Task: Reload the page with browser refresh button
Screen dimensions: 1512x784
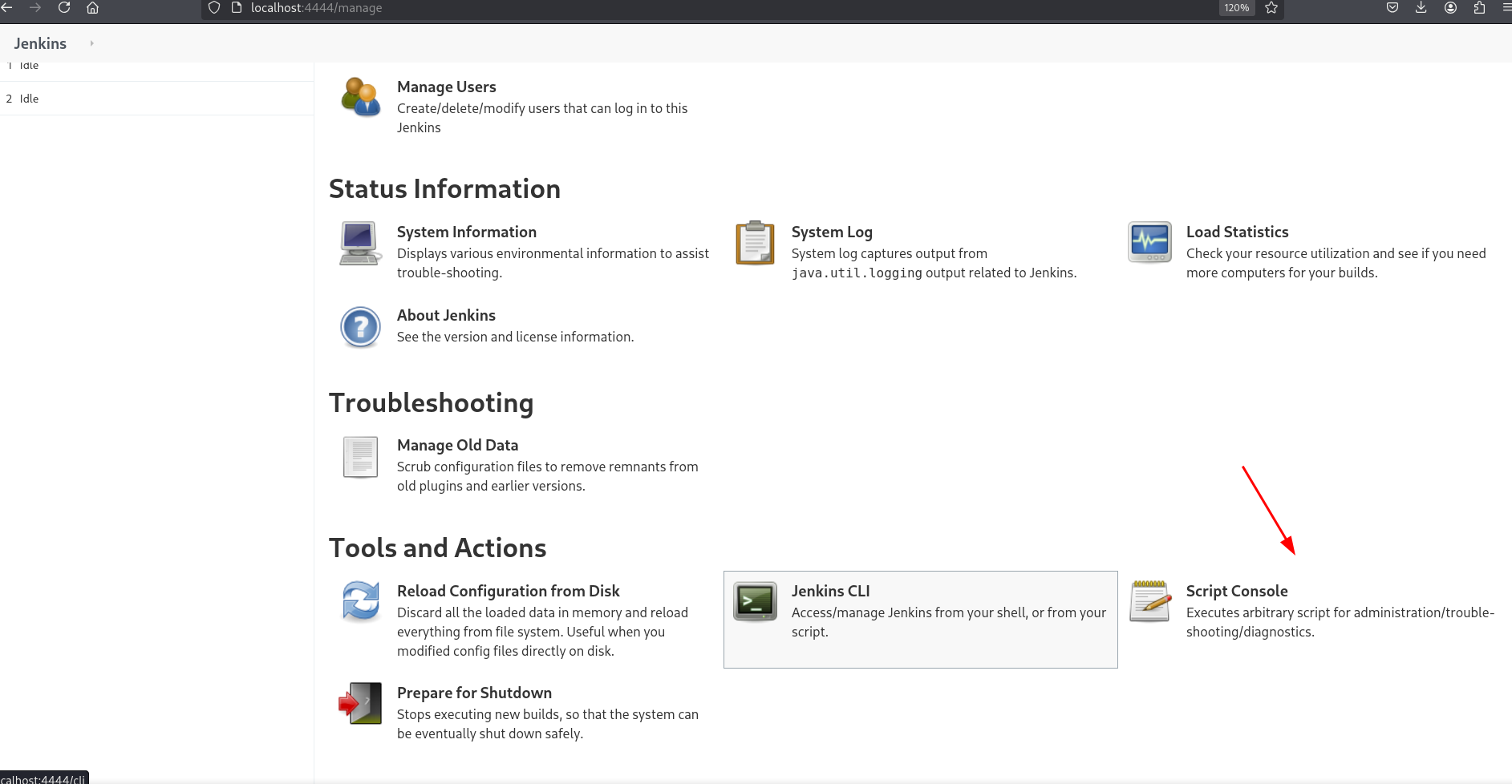Action: point(64,8)
